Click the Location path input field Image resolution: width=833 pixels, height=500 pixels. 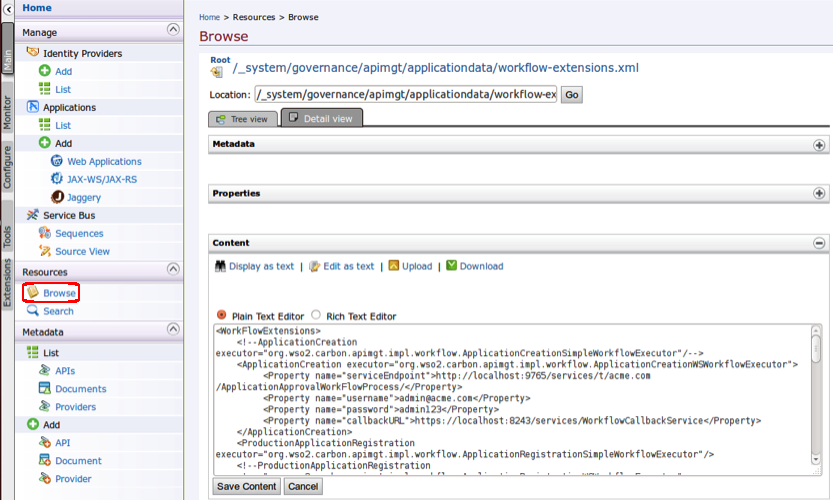tap(405, 94)
